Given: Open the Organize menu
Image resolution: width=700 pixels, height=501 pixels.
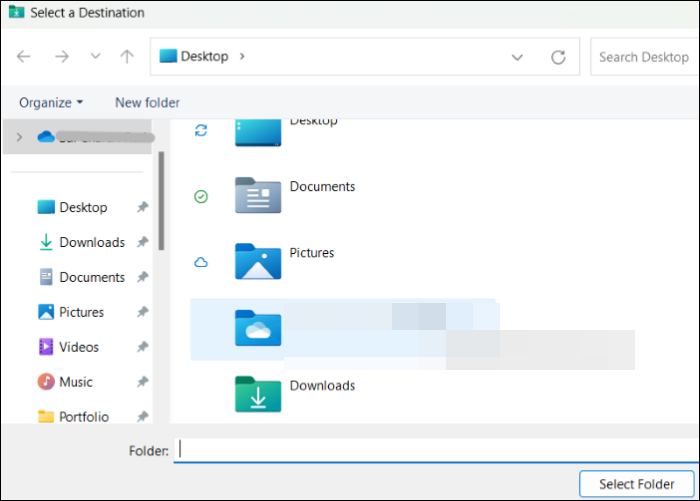Looking at the screenshot, I should click(x=51, y=103).
